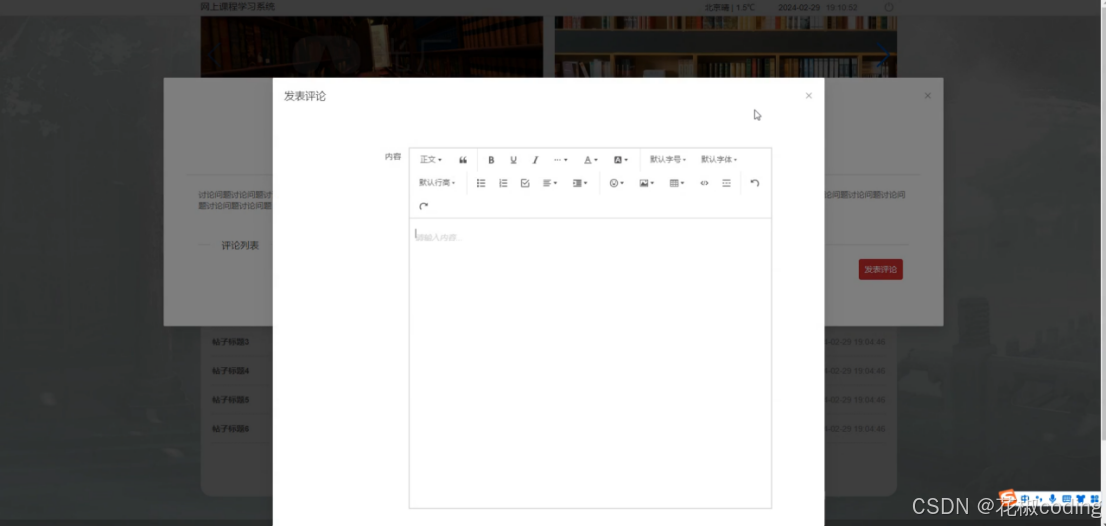Insert a todo checkbox item

[525, 183]
